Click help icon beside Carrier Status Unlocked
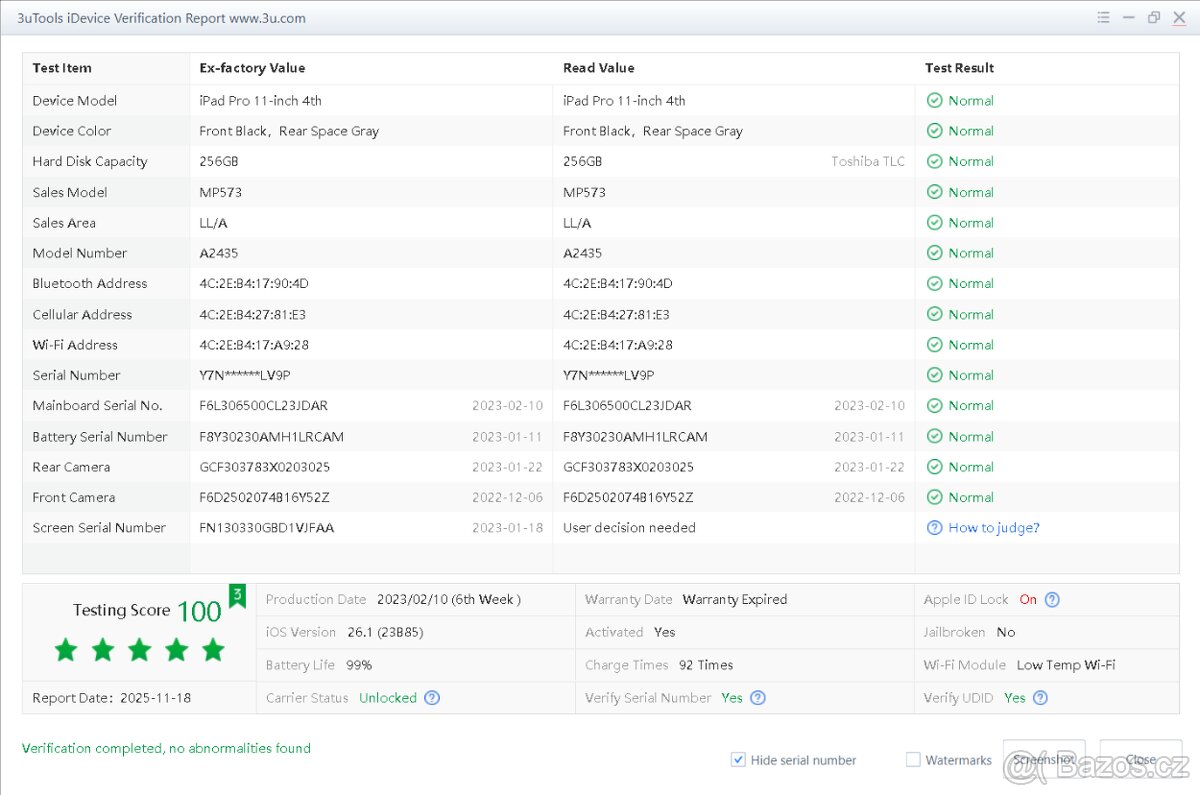 point(432,698)
